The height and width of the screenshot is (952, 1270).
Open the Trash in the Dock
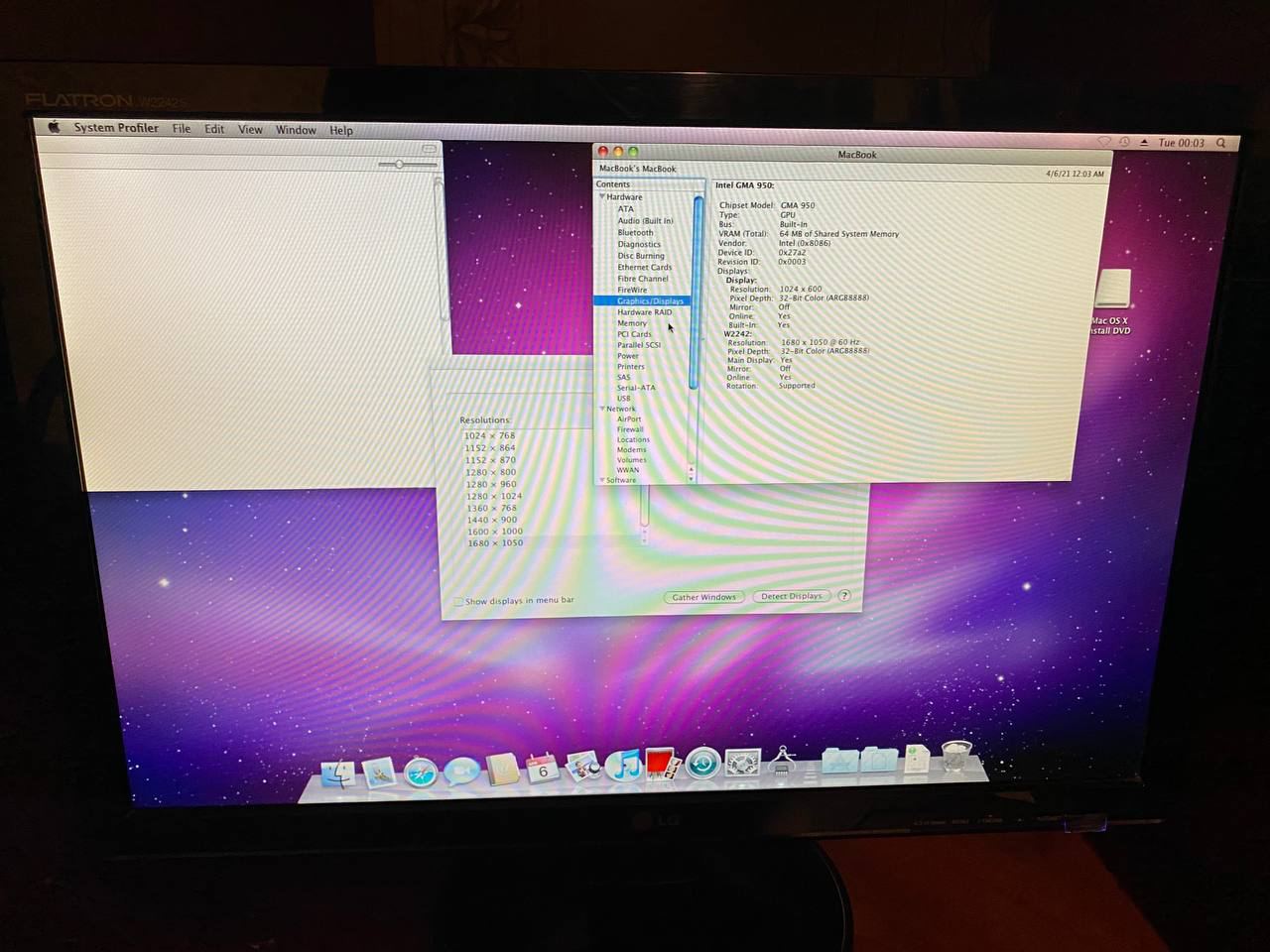956,757
